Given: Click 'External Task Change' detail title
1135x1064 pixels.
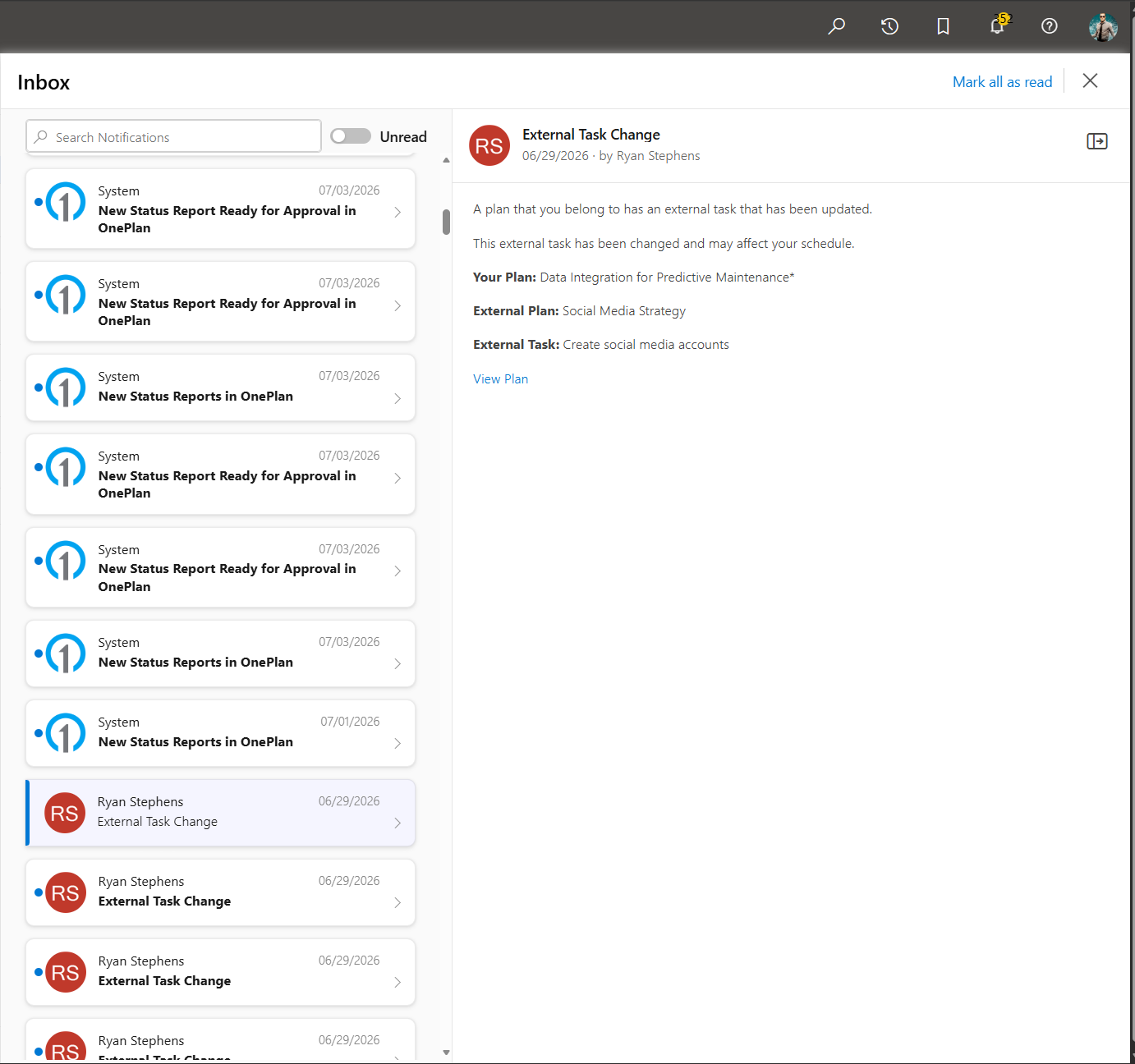Looking at the screenshot, I should pos(591,135).
